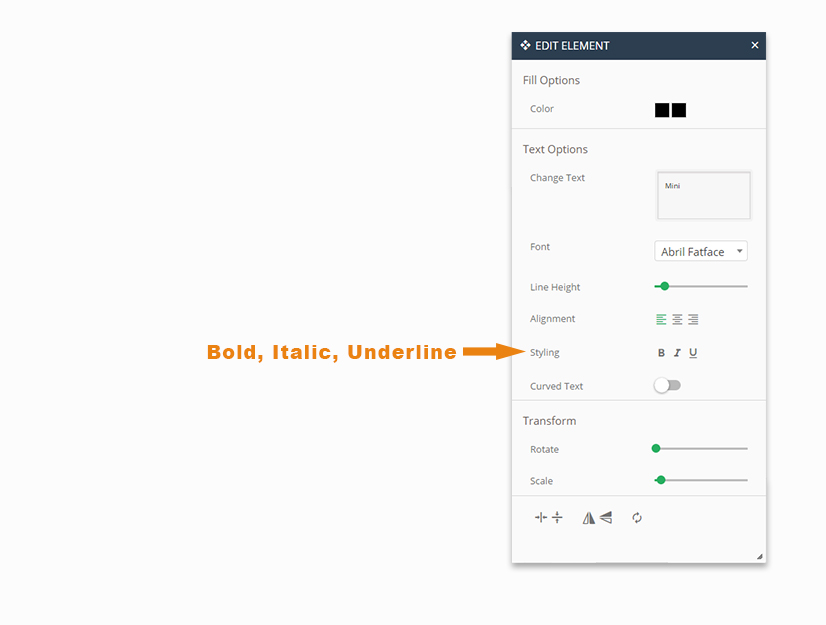Select the first black color swatch
Screen dimensions: 826x625
(662, 110)
